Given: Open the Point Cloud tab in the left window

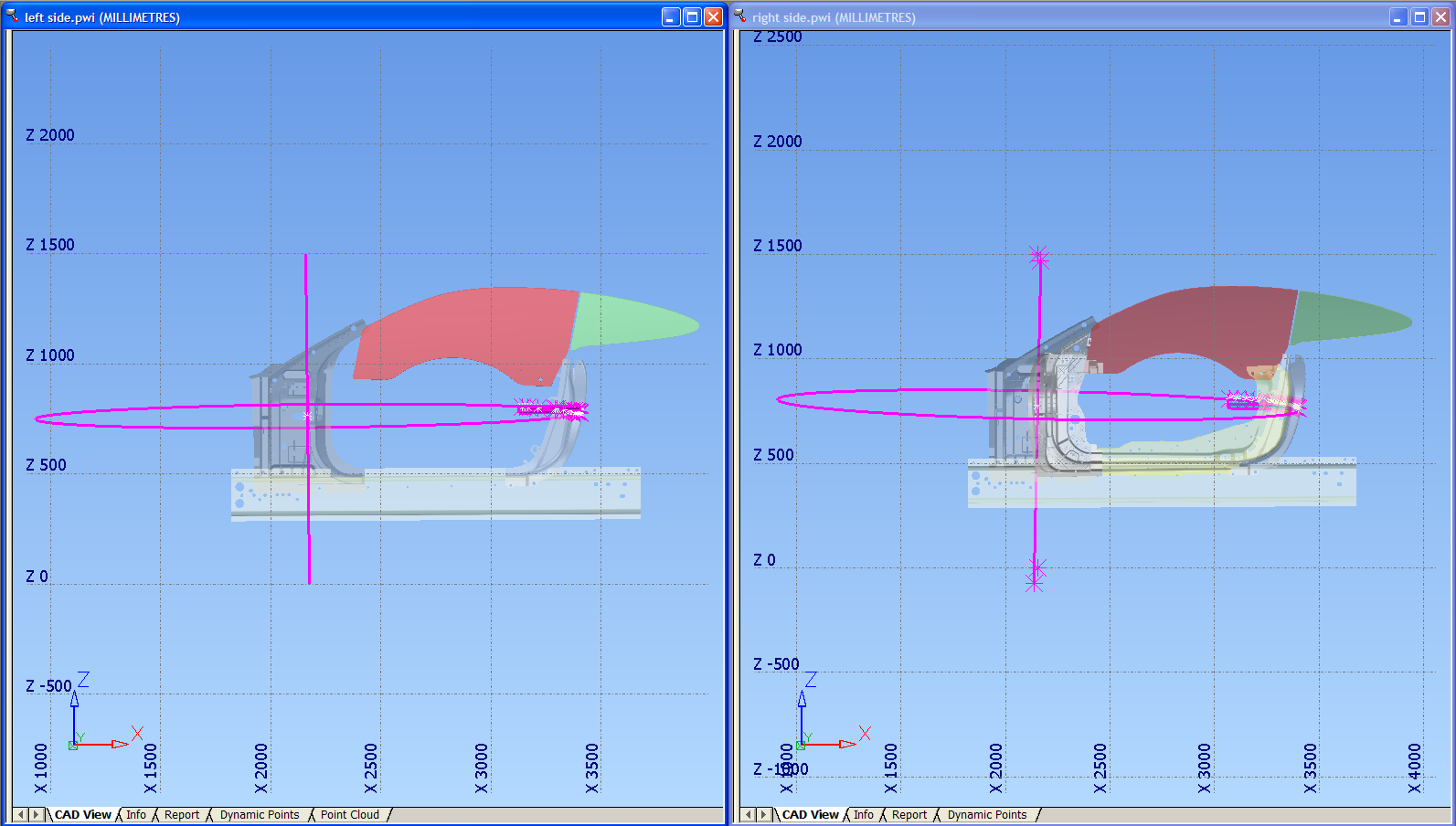Looking at the screenshot, I should 349,815.
